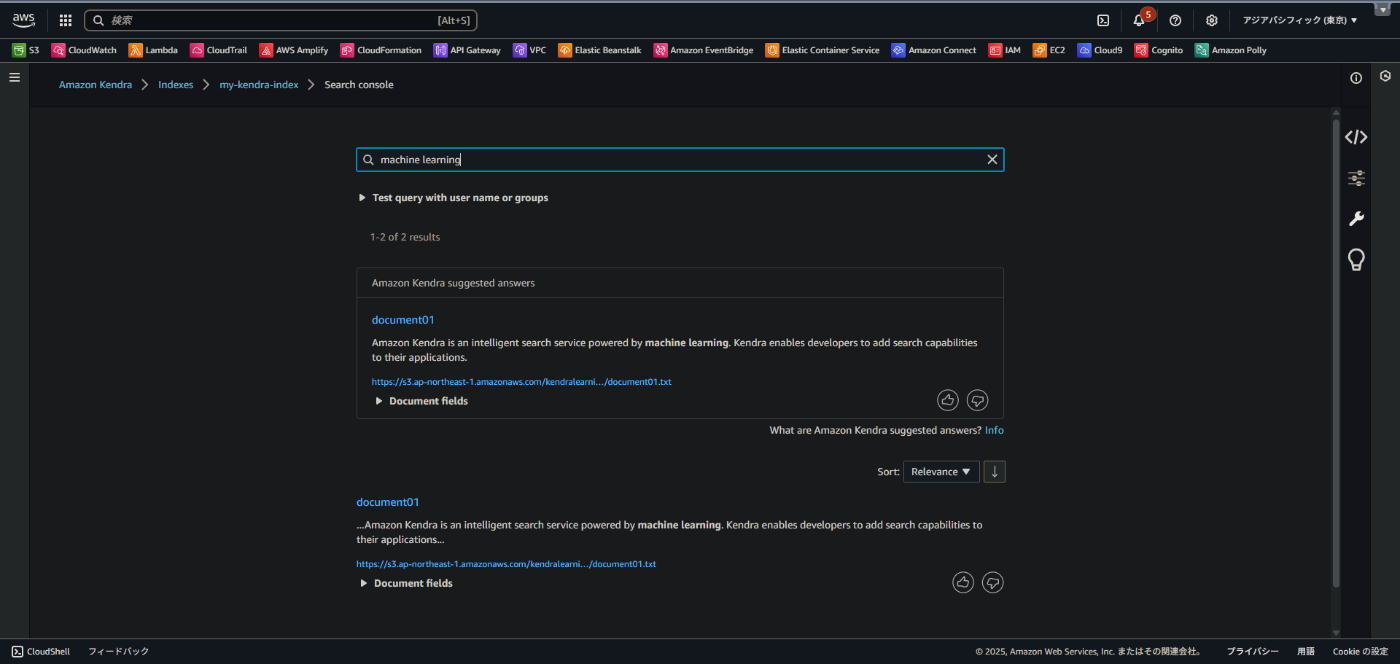
Task: Open the lightbulb suggestions icon
Action: click(x=1356, y=261)
